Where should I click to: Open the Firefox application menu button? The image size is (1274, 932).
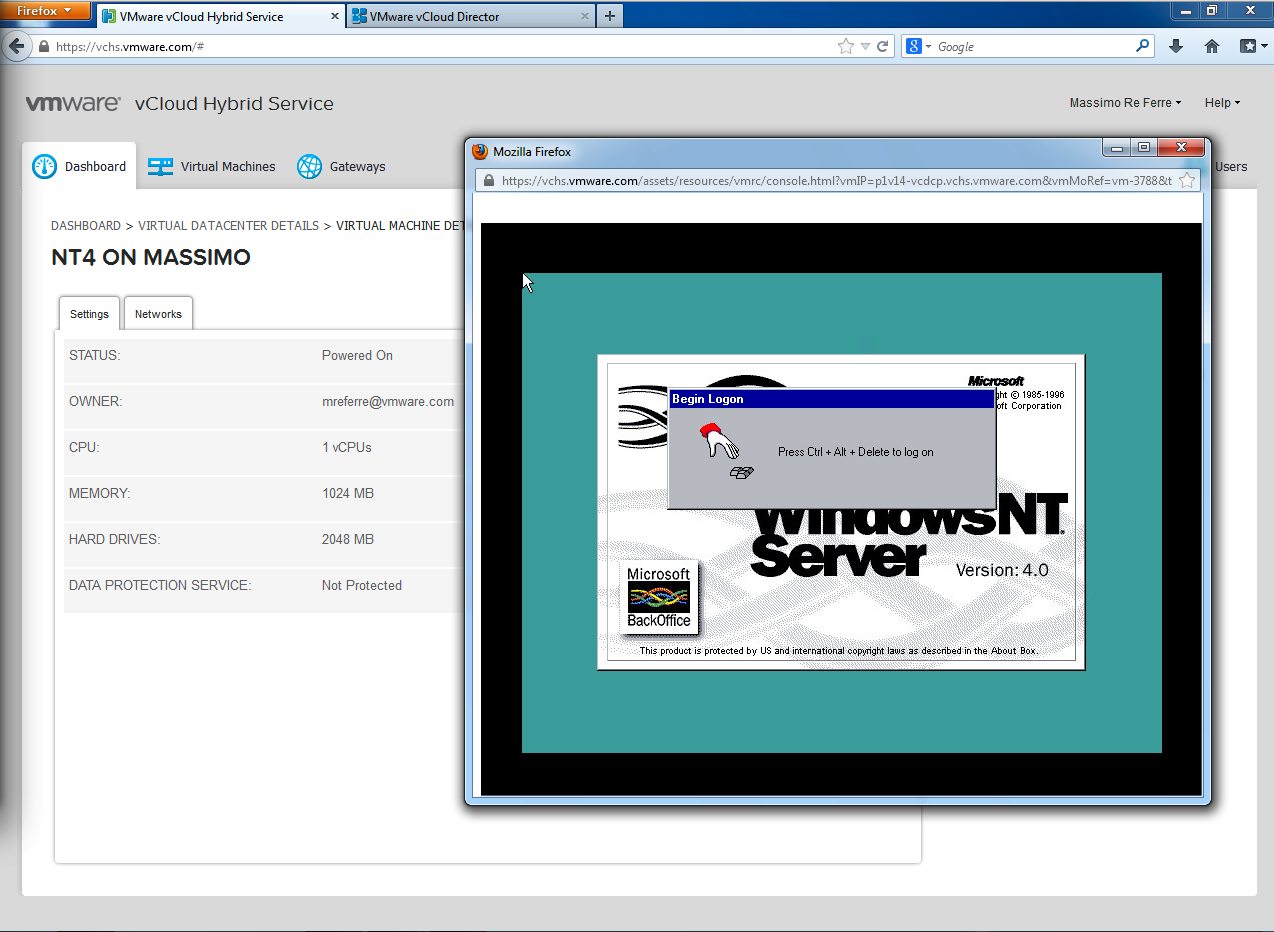coord(44,11)
